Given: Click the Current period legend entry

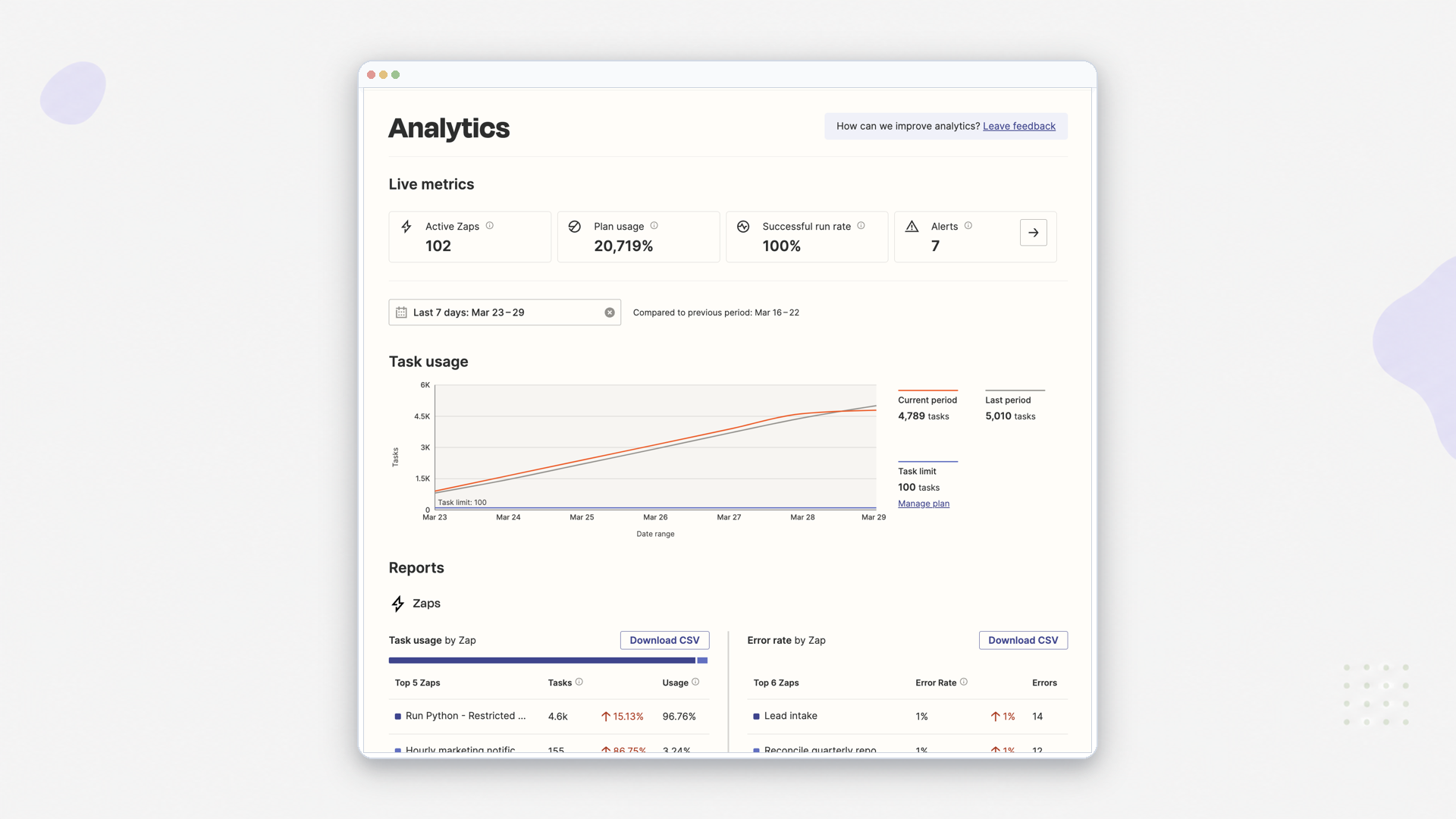Looking at the screenshot, I should point(927,407).
